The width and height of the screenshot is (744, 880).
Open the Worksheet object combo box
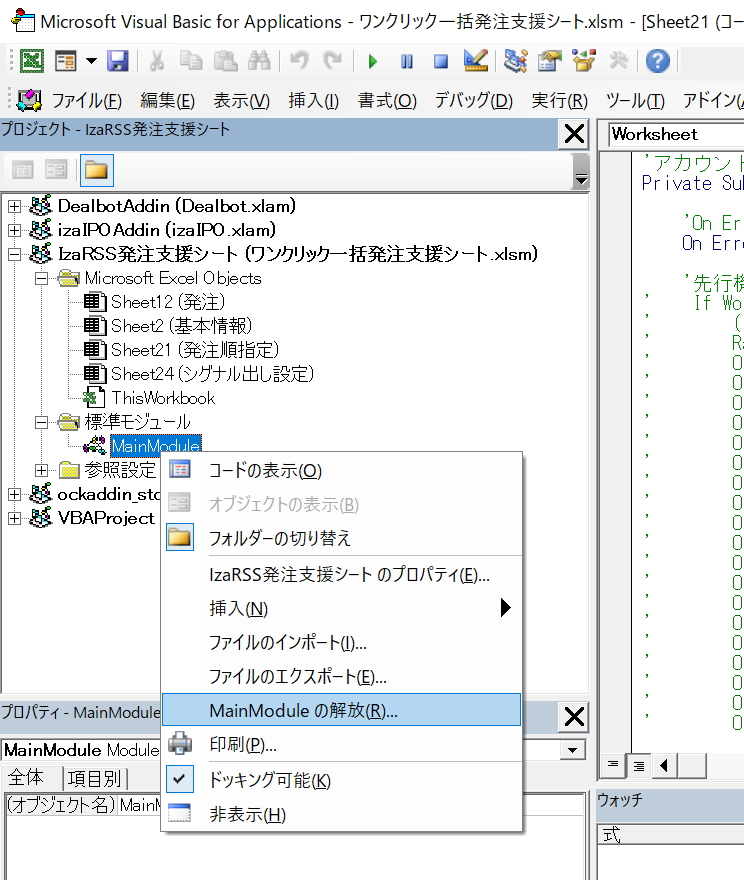(677, 135)
